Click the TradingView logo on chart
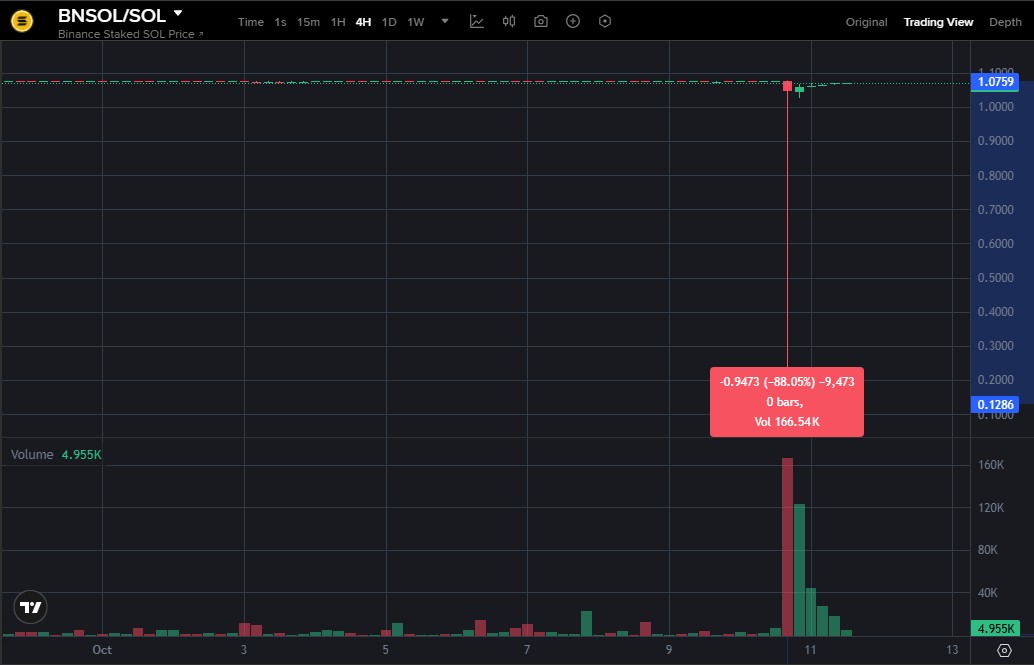This screenshot has height=665, width=1034. (31, 607)
